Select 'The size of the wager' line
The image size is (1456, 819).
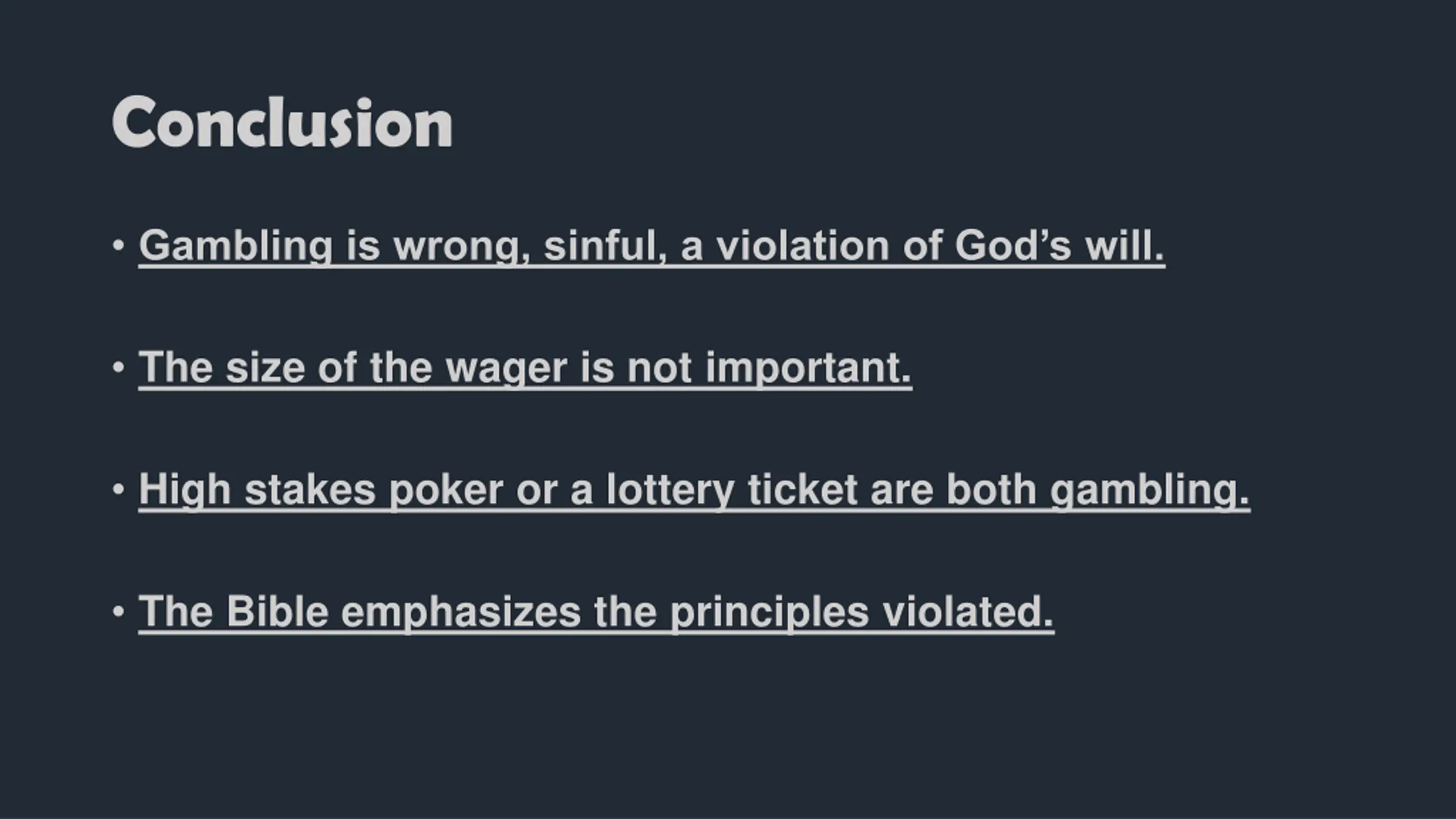tap(525, 369)
